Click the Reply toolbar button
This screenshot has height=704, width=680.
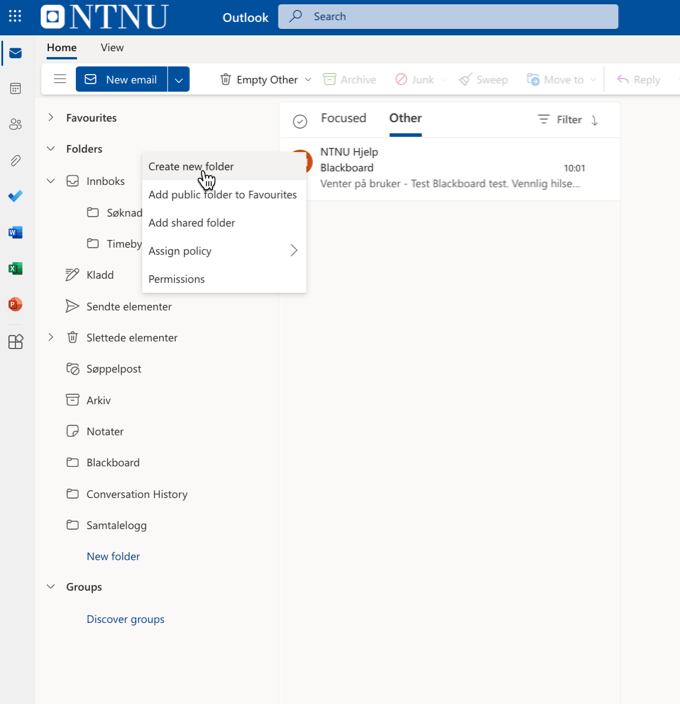(x=638, y=79)
